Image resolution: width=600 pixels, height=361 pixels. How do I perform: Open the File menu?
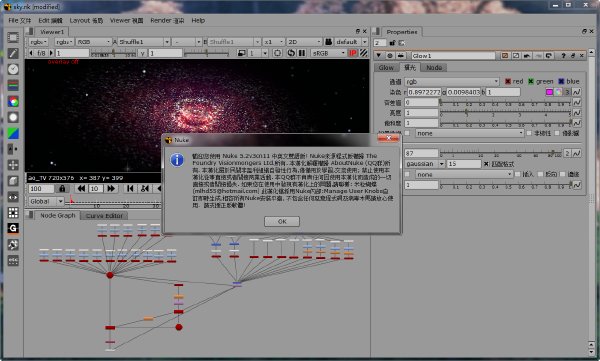tap(20, 20)
